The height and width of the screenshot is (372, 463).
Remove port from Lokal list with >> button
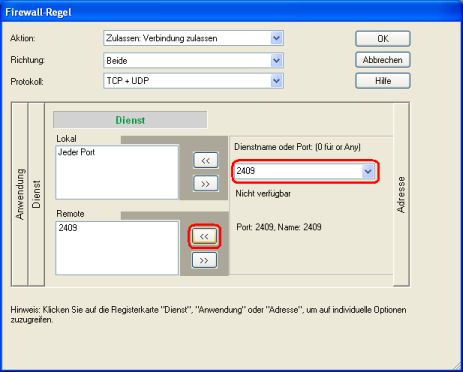point(206,184)
